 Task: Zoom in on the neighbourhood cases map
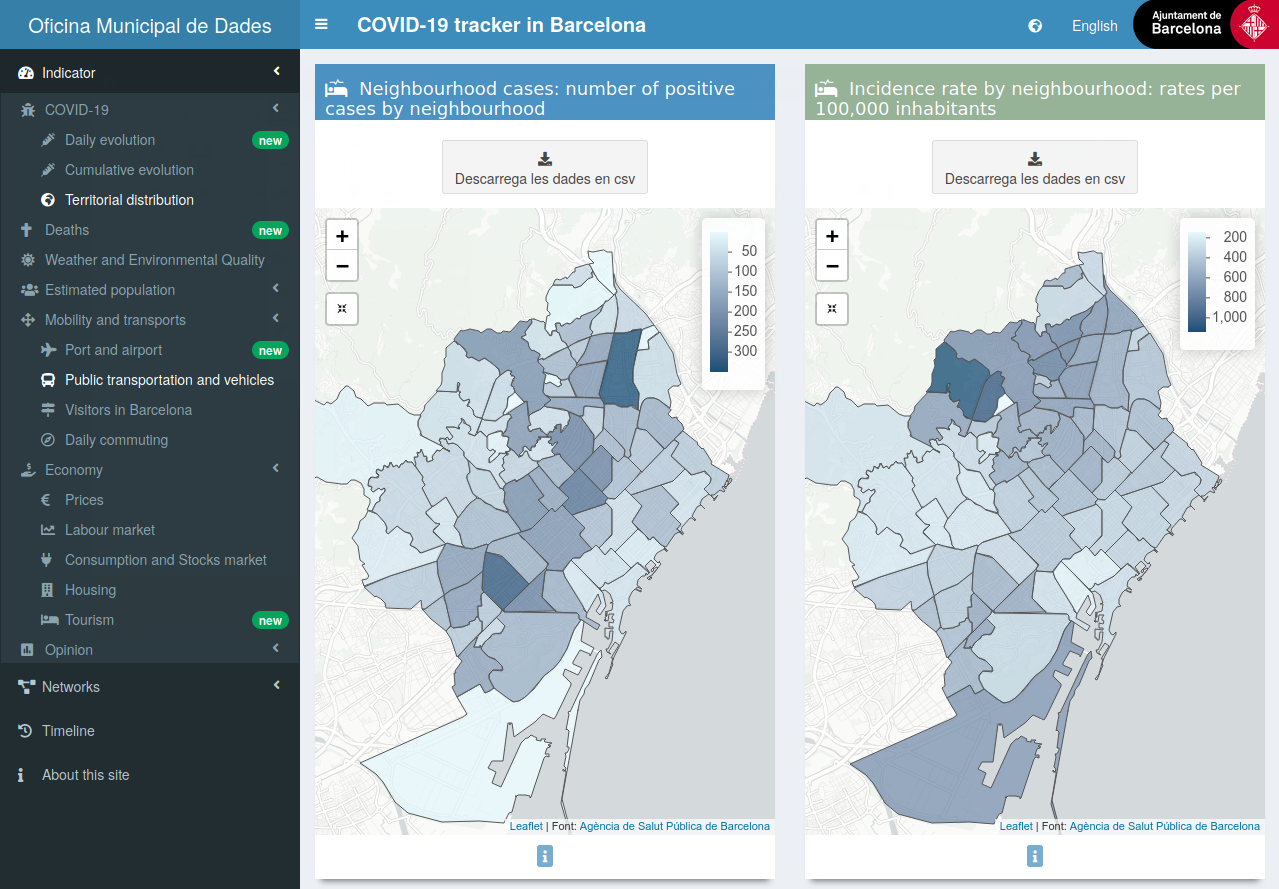(x=342, y=236)
